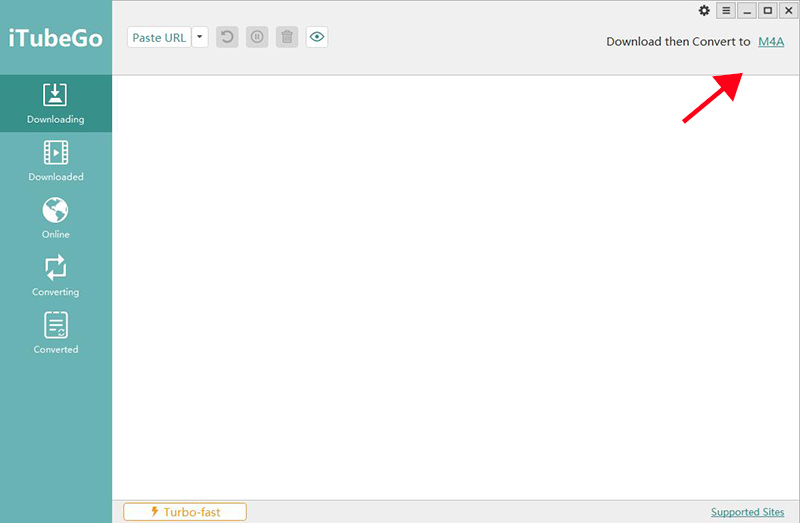Show the Converted files tab
This screenshot has width=800, height=523.
point(56,334)
